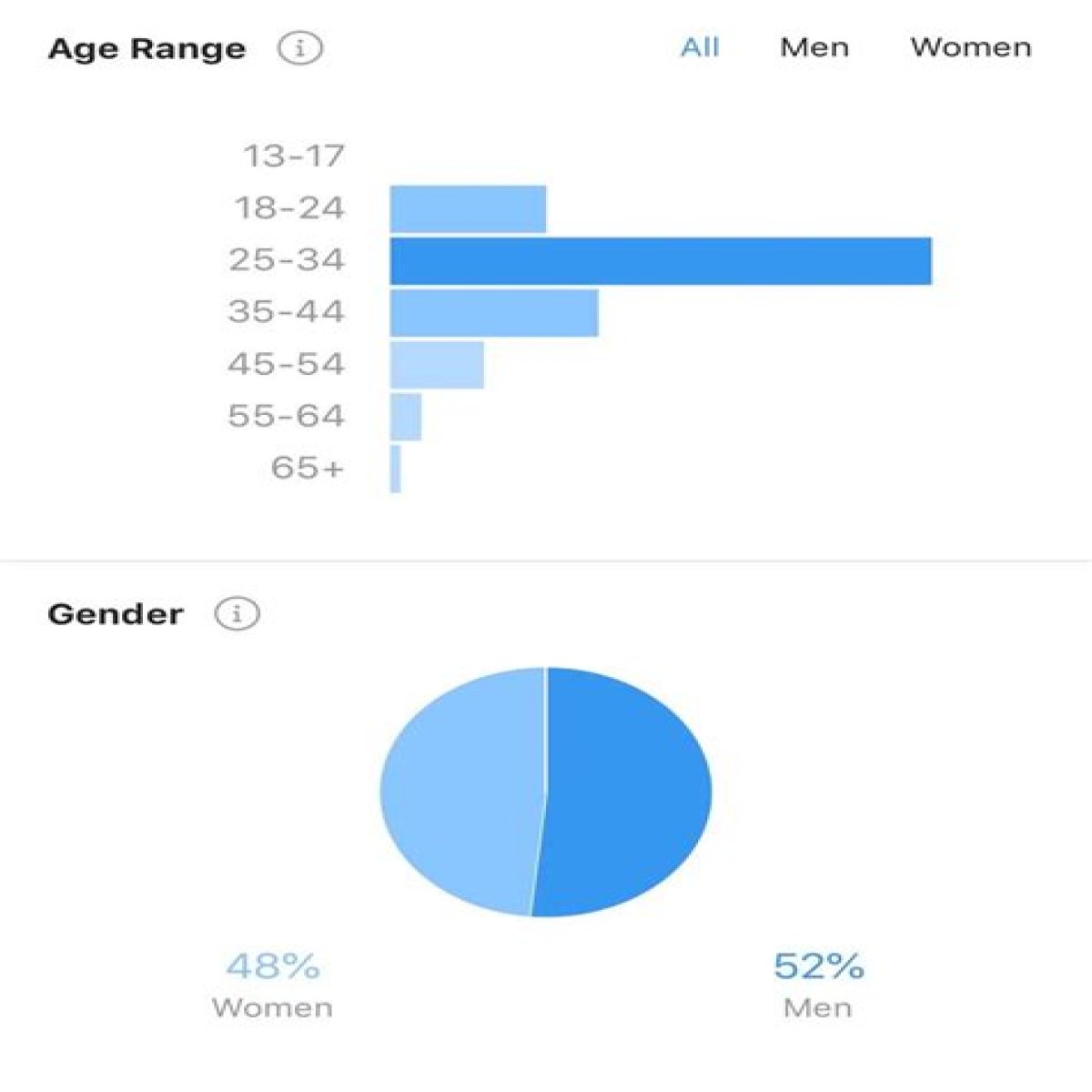This screenshot has width=1092, height=1092.
Task: Select the 13-17 age label
Action: [x=294, y=157]
